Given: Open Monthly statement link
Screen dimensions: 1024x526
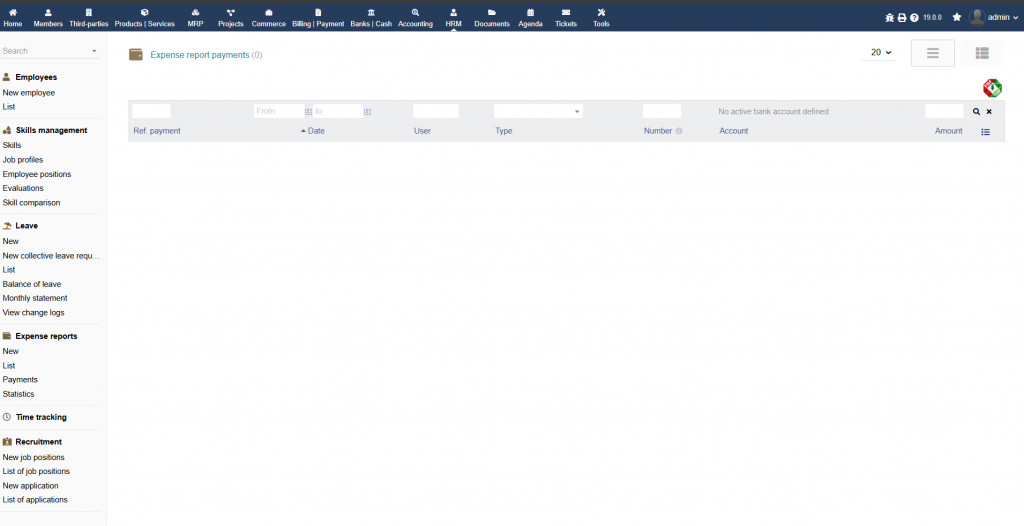Looking at the screenshot, I should click(x=35, y=298).
